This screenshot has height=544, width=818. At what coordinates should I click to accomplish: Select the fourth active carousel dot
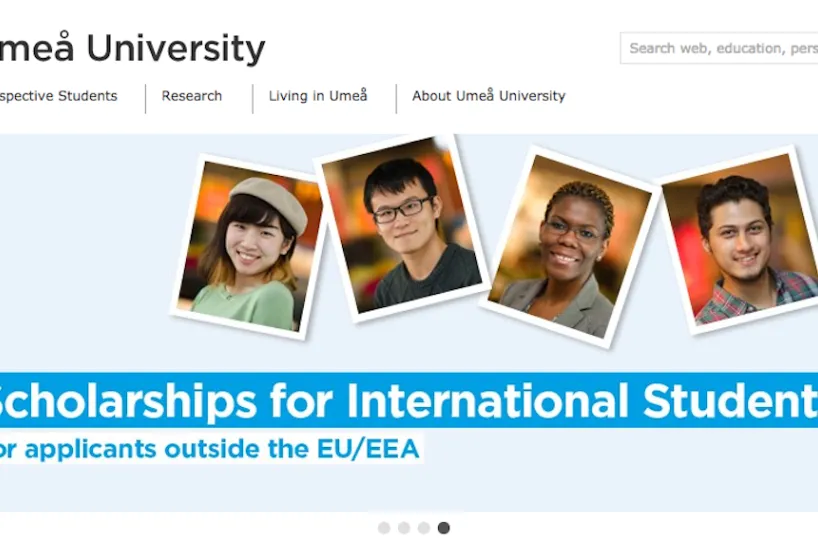pos(443,528)
